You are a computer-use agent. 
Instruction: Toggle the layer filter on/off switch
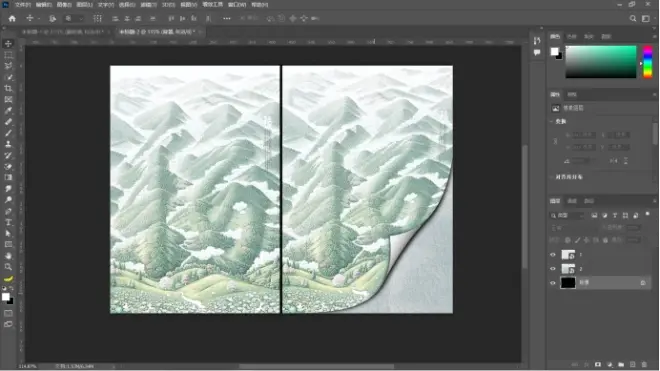(647, 214)
